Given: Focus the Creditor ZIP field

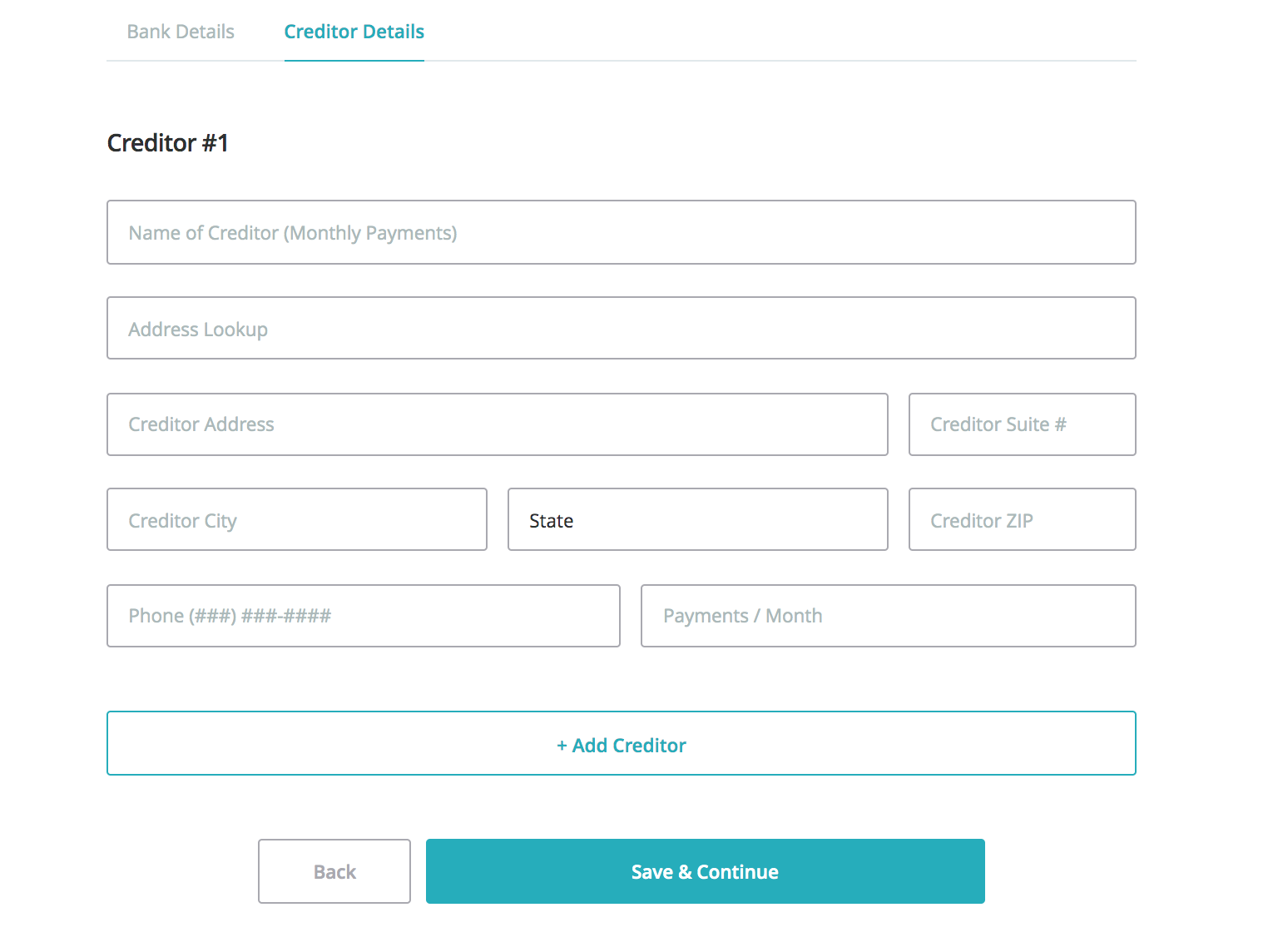Looking at the screenshot, I should pyautogui.click(x=1022, y=520).
